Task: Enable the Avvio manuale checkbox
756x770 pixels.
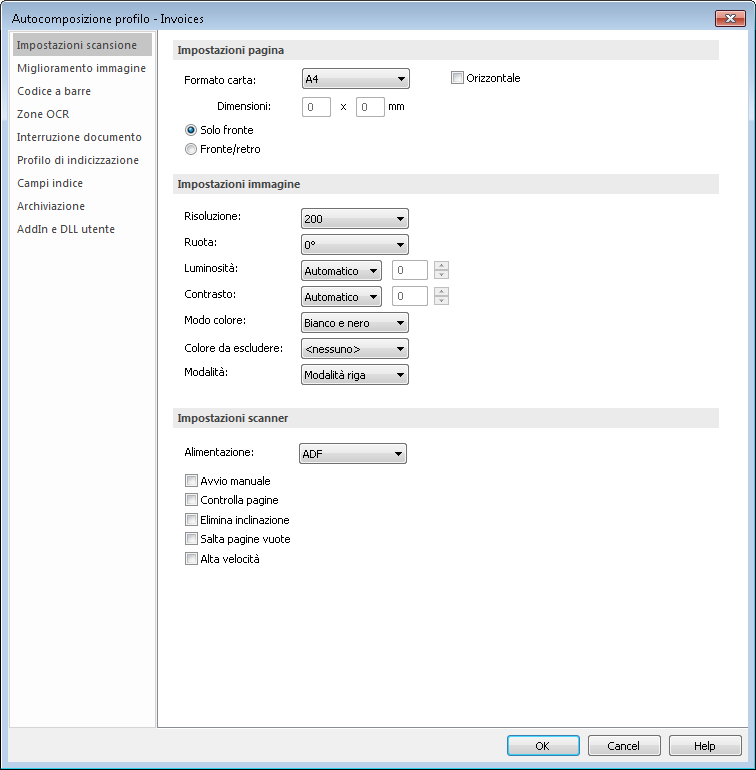Action: click(191, 480)
